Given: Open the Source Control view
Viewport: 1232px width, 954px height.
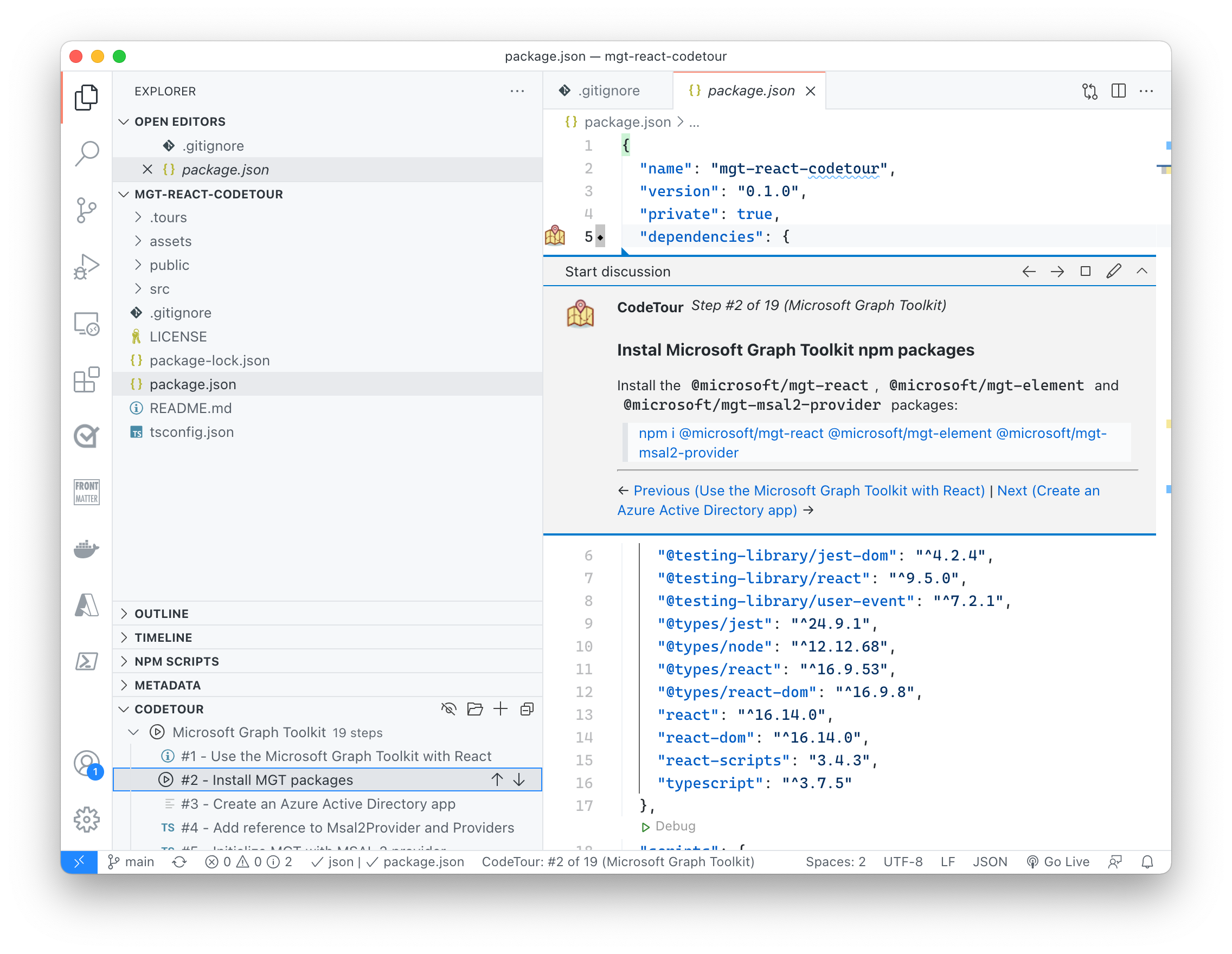Looking at the screenshot, I should (87, 210).
